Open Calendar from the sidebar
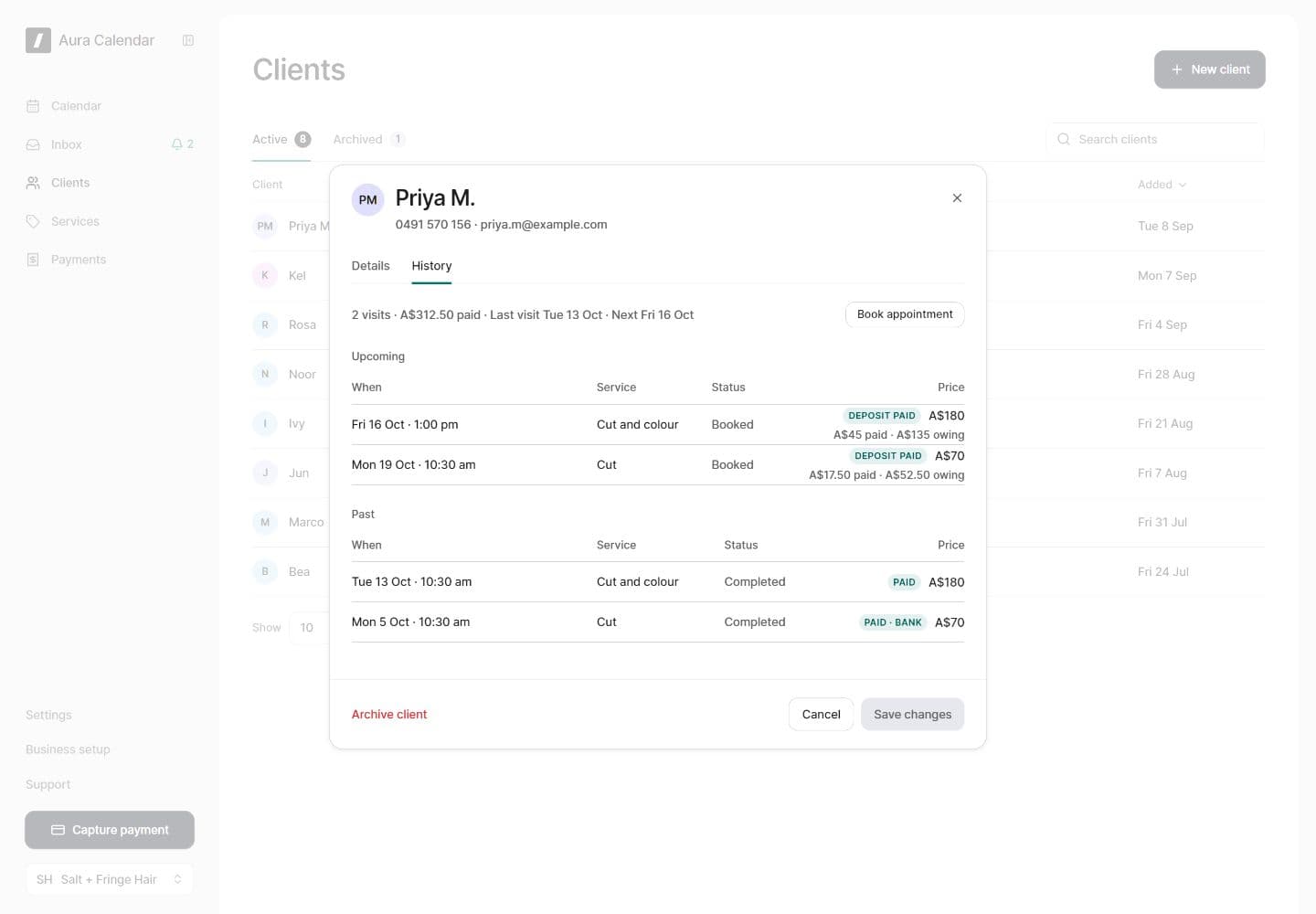The height and width of the screenshot is (914, 1316). coord(110,106)
